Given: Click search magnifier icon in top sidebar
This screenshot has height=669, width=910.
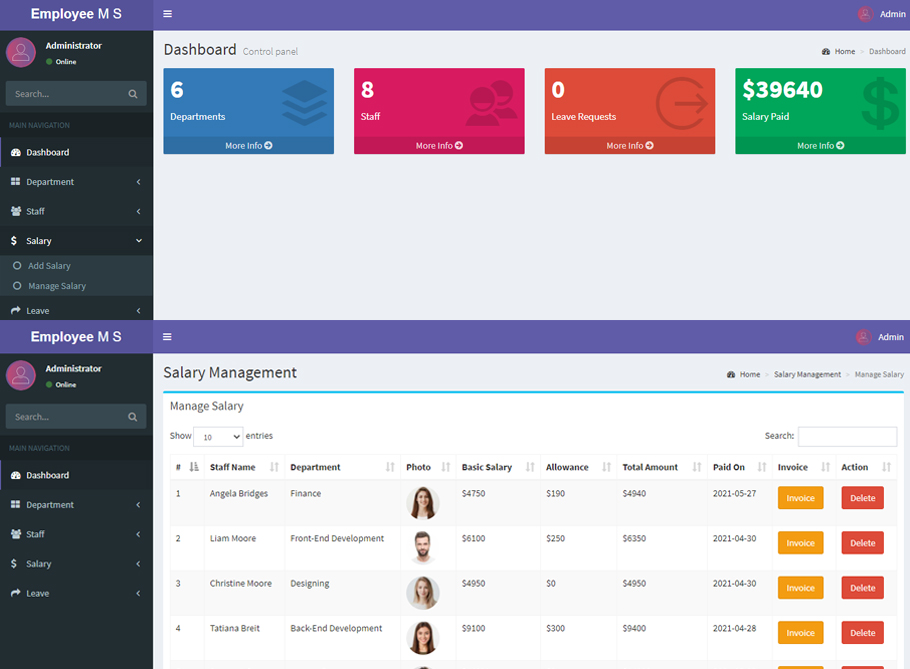Looking at the screenshot, I should pos(133,94).
